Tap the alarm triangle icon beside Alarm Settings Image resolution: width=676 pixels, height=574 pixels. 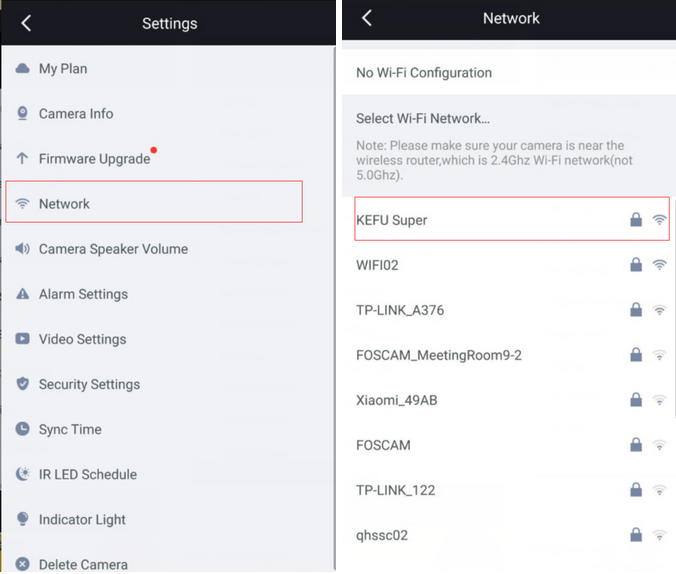click(22, 294)
